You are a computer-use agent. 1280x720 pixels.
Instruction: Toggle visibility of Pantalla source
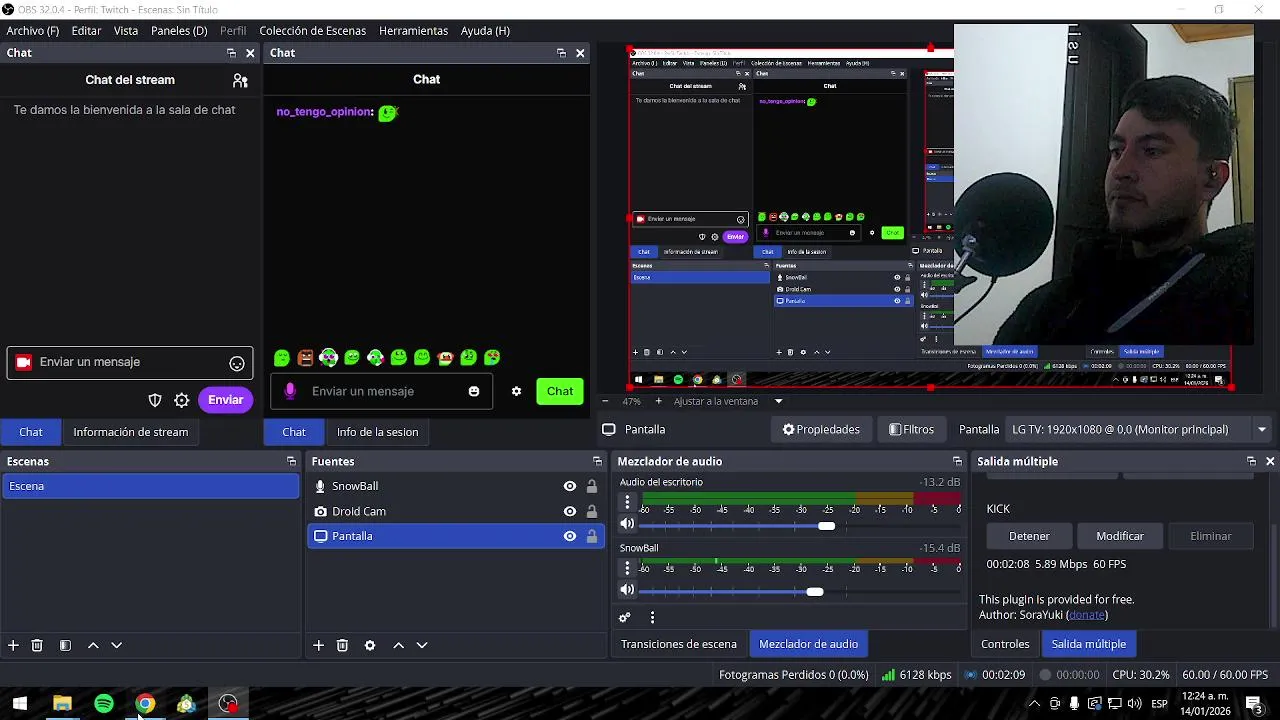coord(570,536)
